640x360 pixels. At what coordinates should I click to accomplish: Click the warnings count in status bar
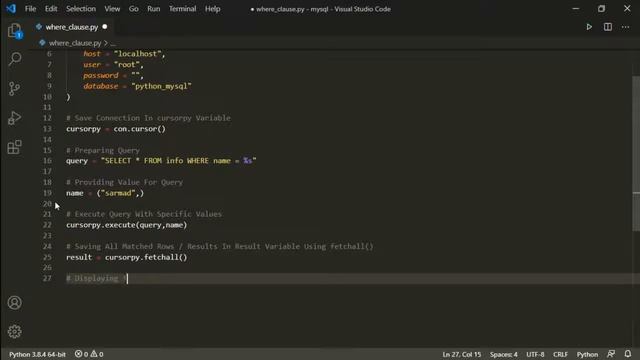click(x=97, y=354)
